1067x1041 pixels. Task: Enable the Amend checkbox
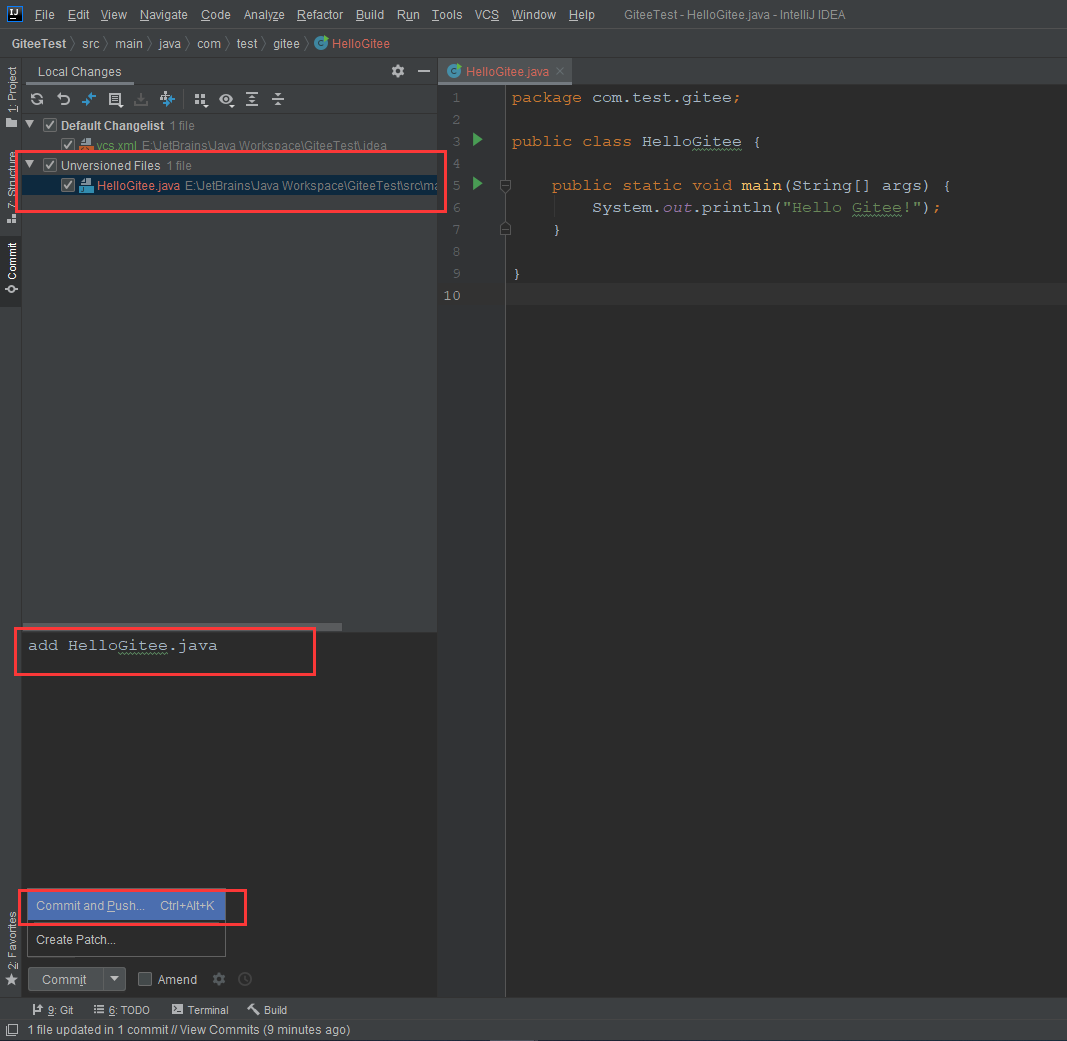(x=145, y=979)
